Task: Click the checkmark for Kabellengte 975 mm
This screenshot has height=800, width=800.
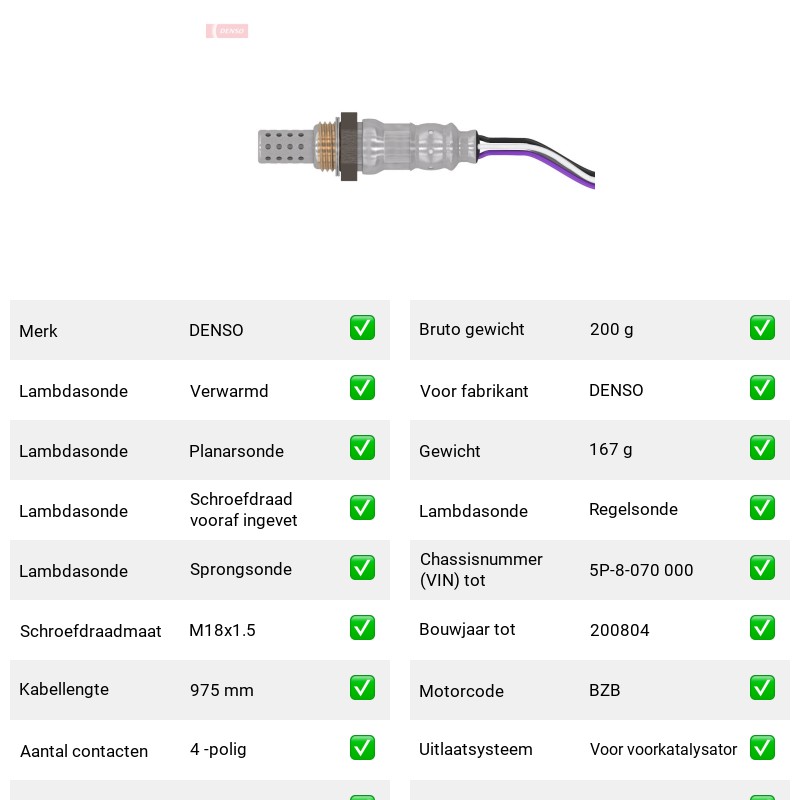Action: tap(362, 688)
